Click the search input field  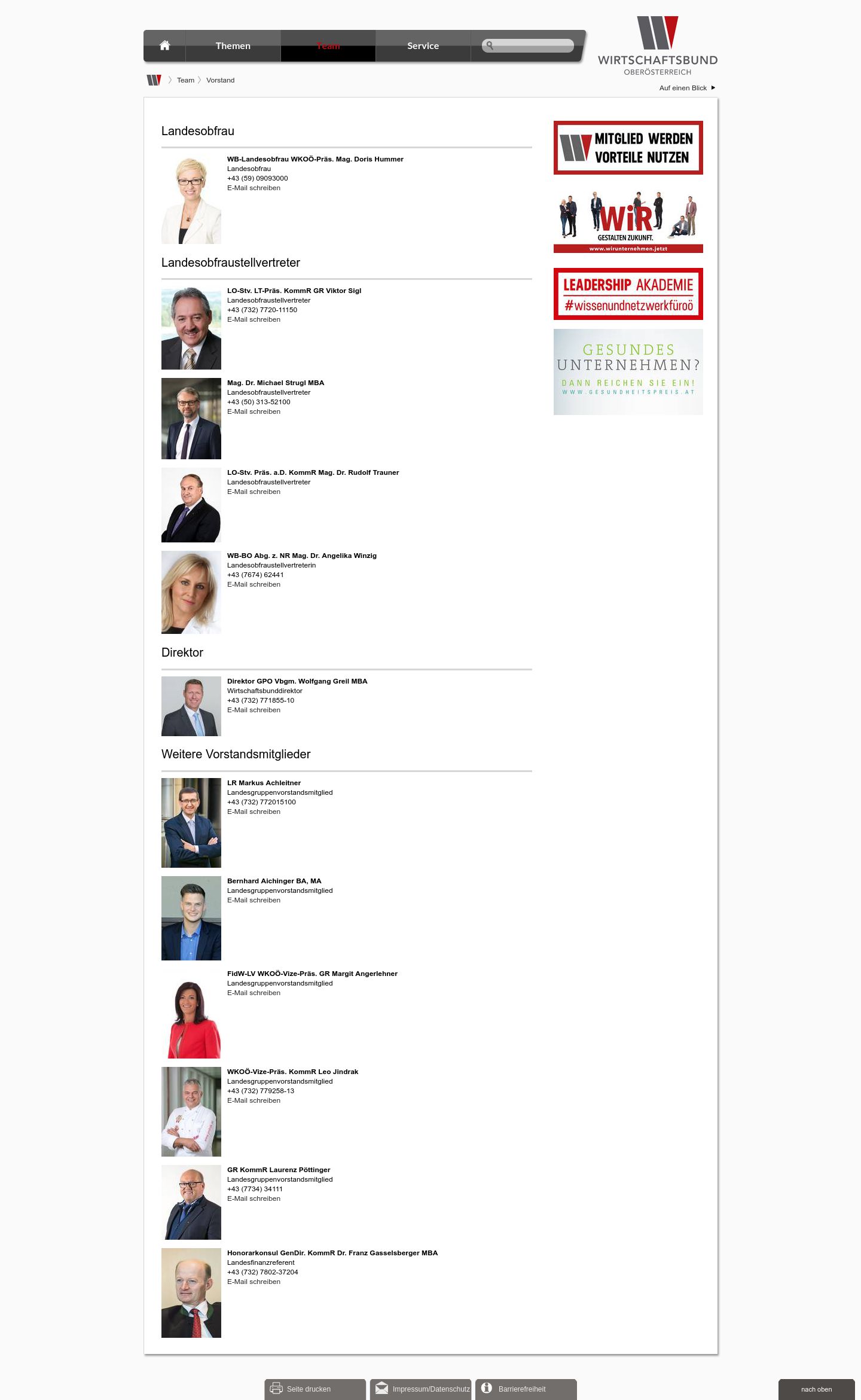(528, 45)
